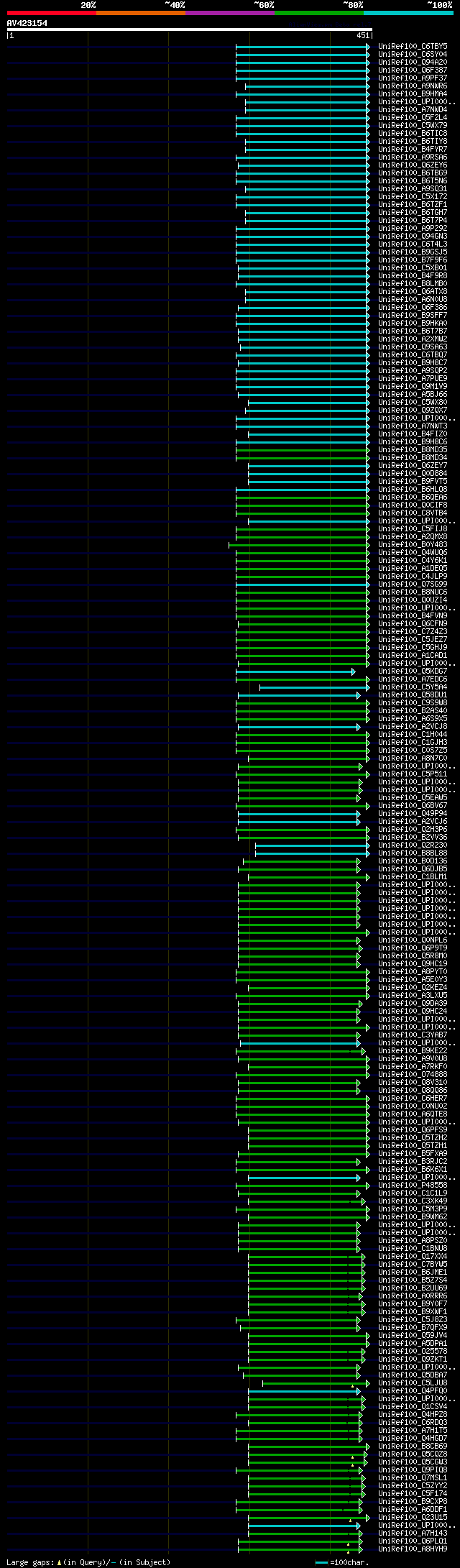
Task: Click label UniRef100_Q0D884
Action: coord(413,473)
